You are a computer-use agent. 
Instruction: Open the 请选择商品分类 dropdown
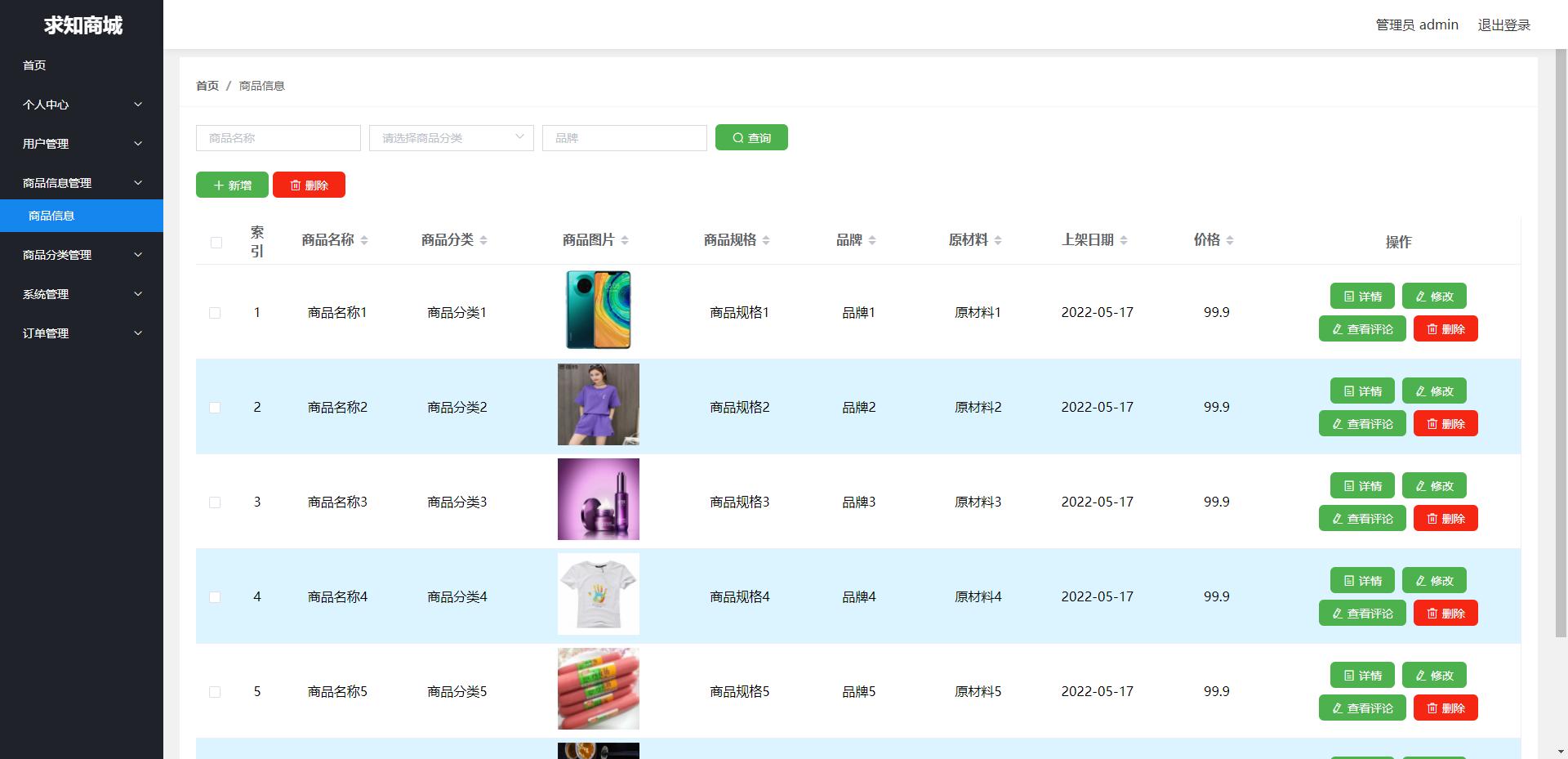(x=451, y=137)
